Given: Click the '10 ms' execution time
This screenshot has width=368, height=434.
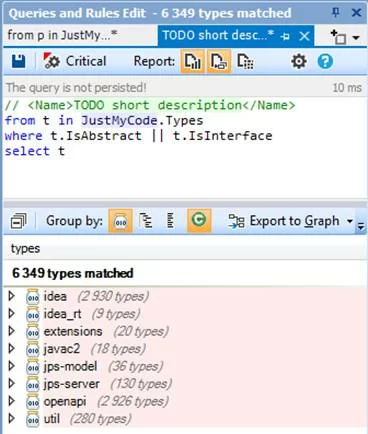Looking at the screenshot, I should (x=347, y=88).
